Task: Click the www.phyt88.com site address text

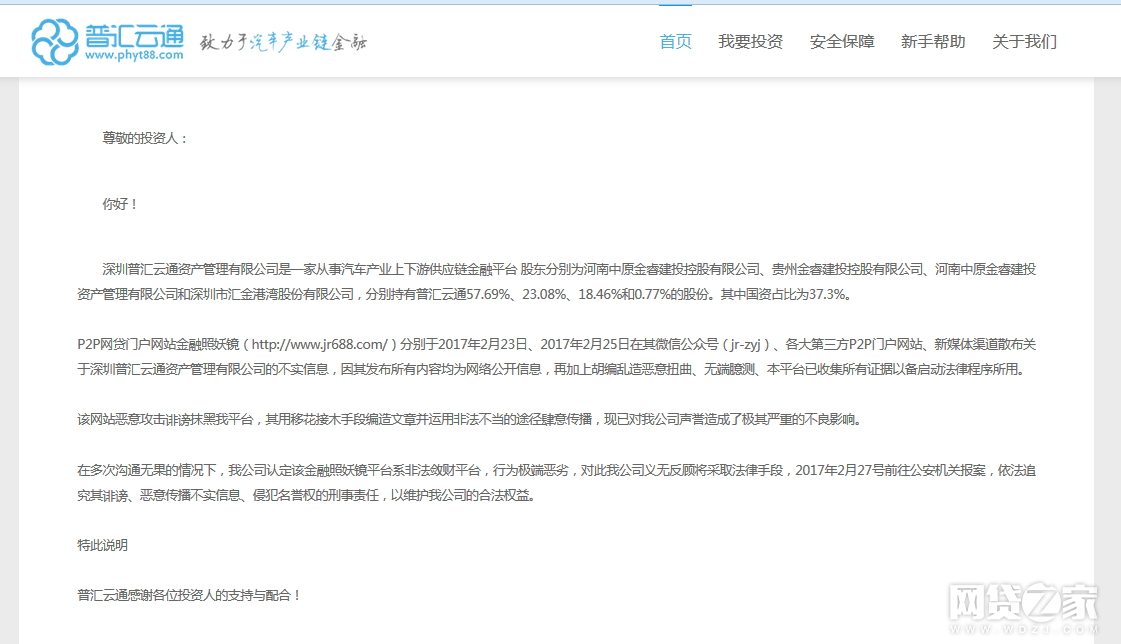Action: coord(134,55)
